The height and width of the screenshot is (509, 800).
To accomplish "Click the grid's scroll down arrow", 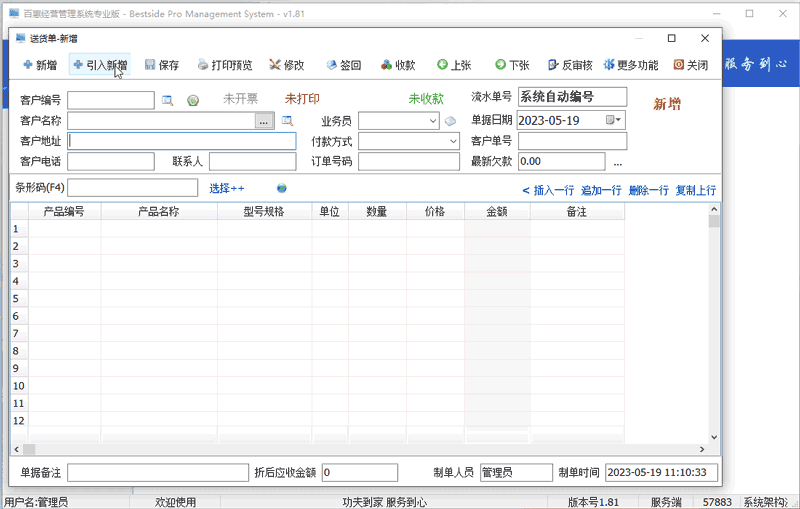I will point(714,437).
